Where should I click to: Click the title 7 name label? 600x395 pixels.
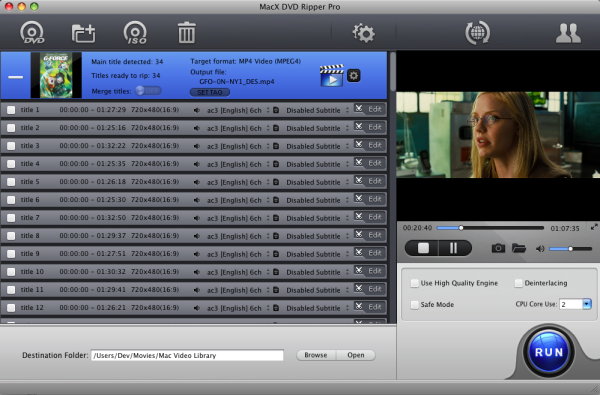(x=30, y=217)
